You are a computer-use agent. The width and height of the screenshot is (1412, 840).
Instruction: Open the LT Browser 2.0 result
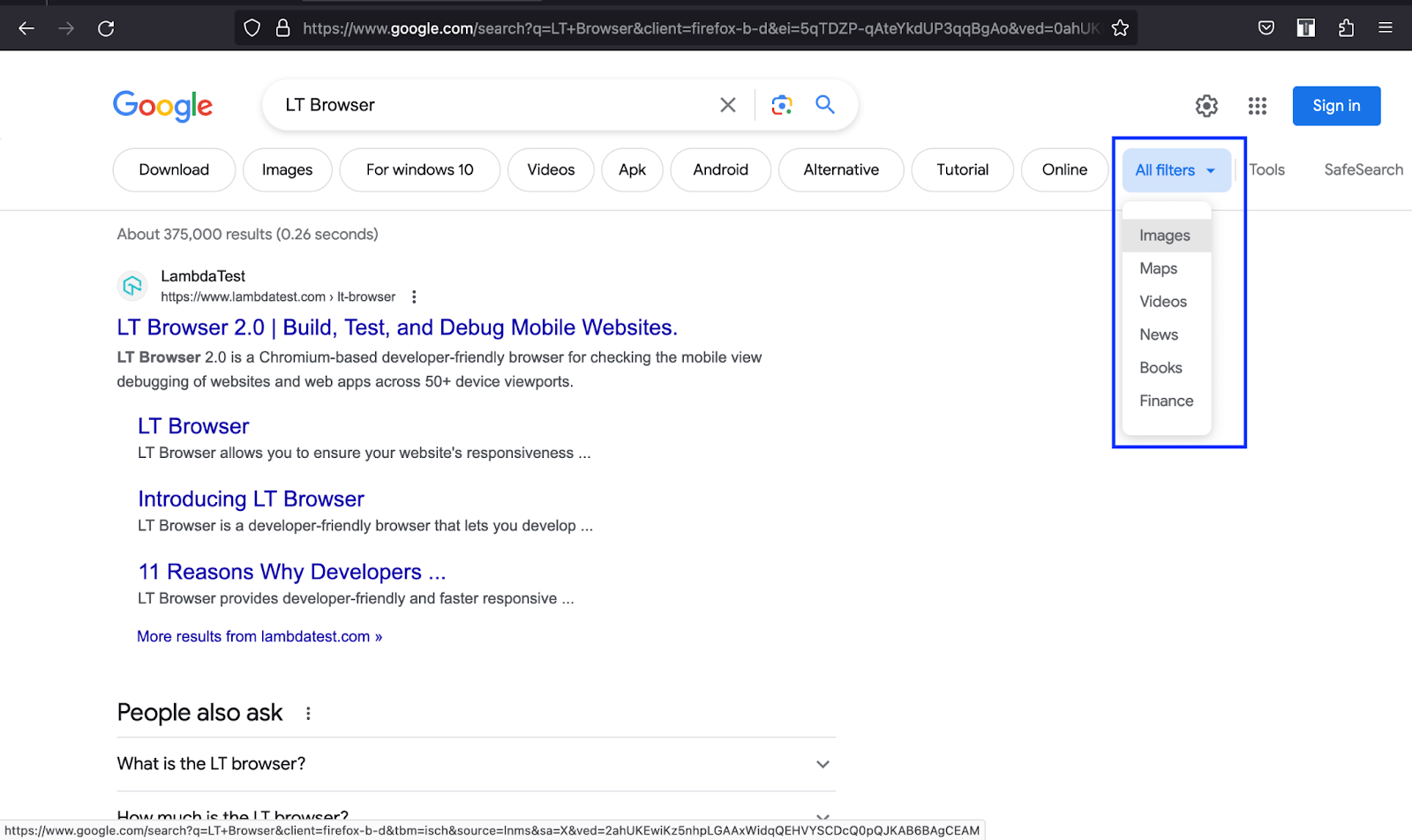[395, 326]
